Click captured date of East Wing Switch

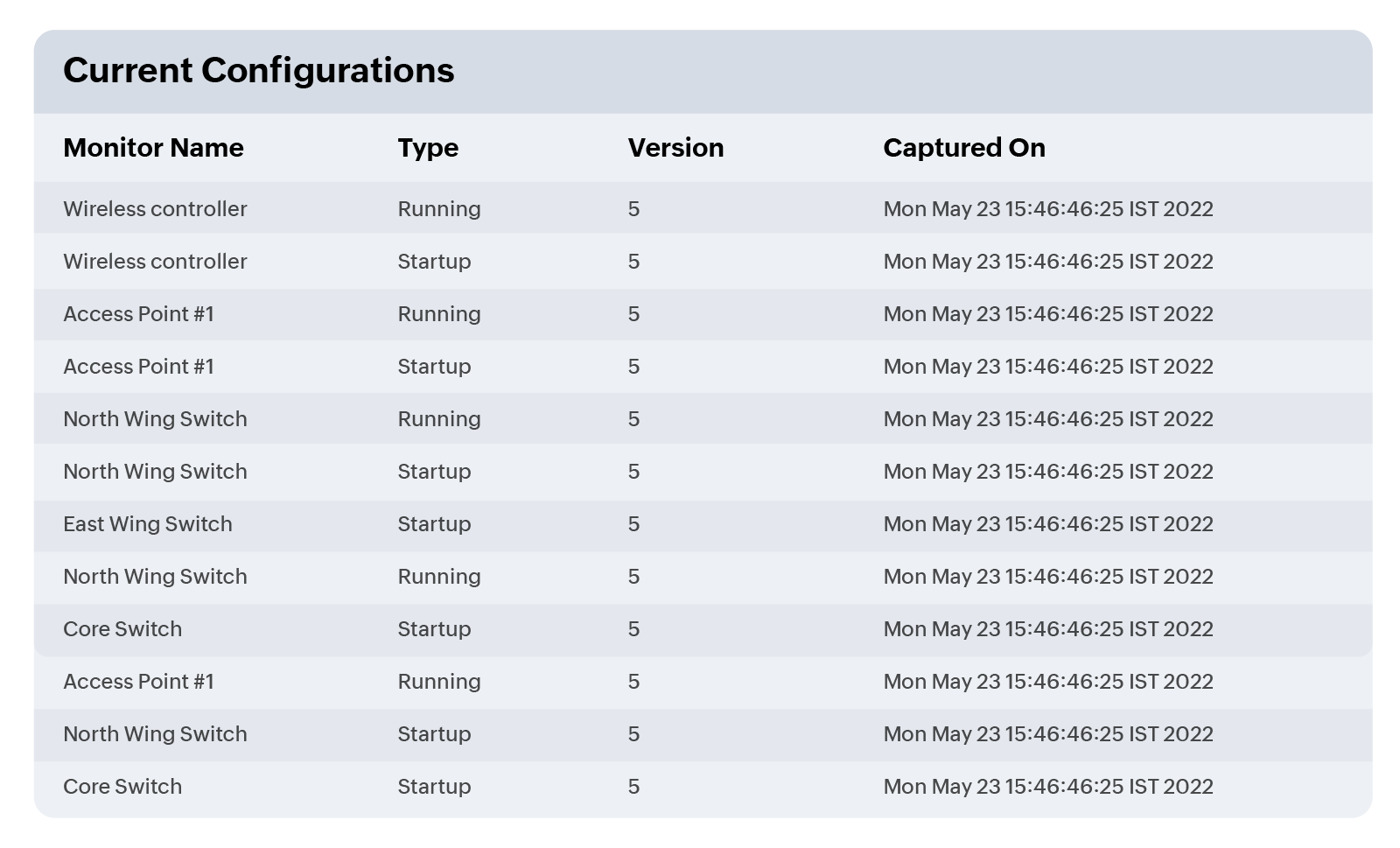(x=1048, y=524)
